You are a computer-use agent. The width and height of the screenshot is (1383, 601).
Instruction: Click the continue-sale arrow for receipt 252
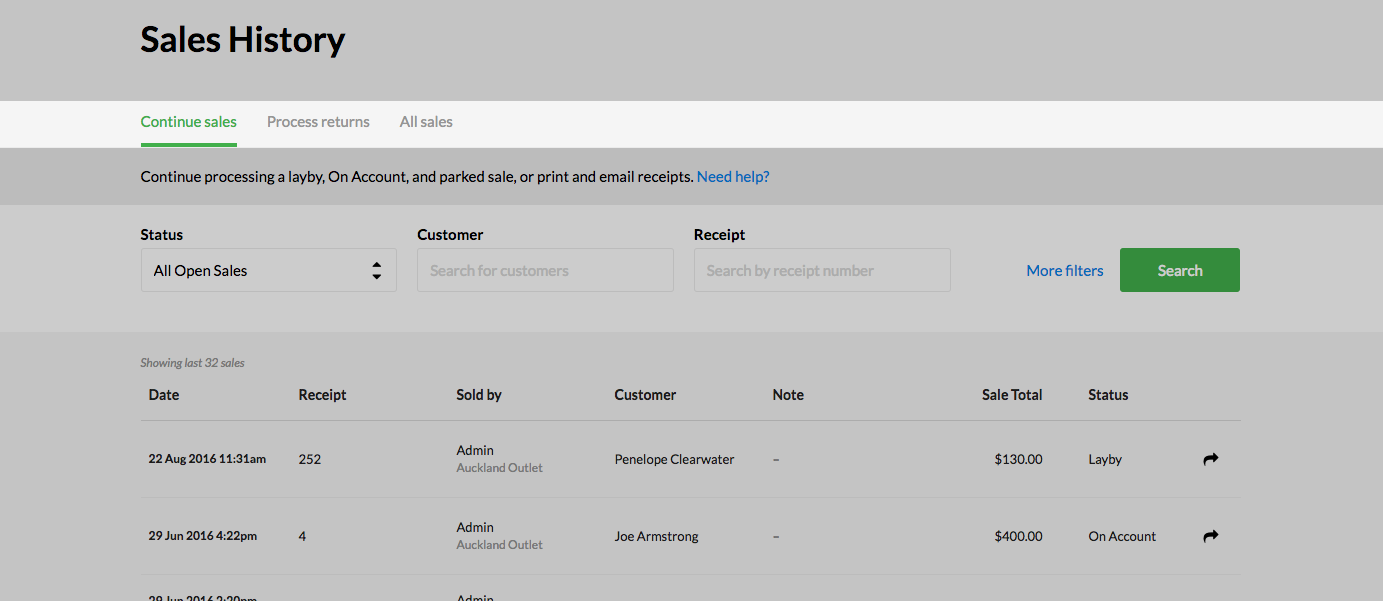(x=1210, y=459)
